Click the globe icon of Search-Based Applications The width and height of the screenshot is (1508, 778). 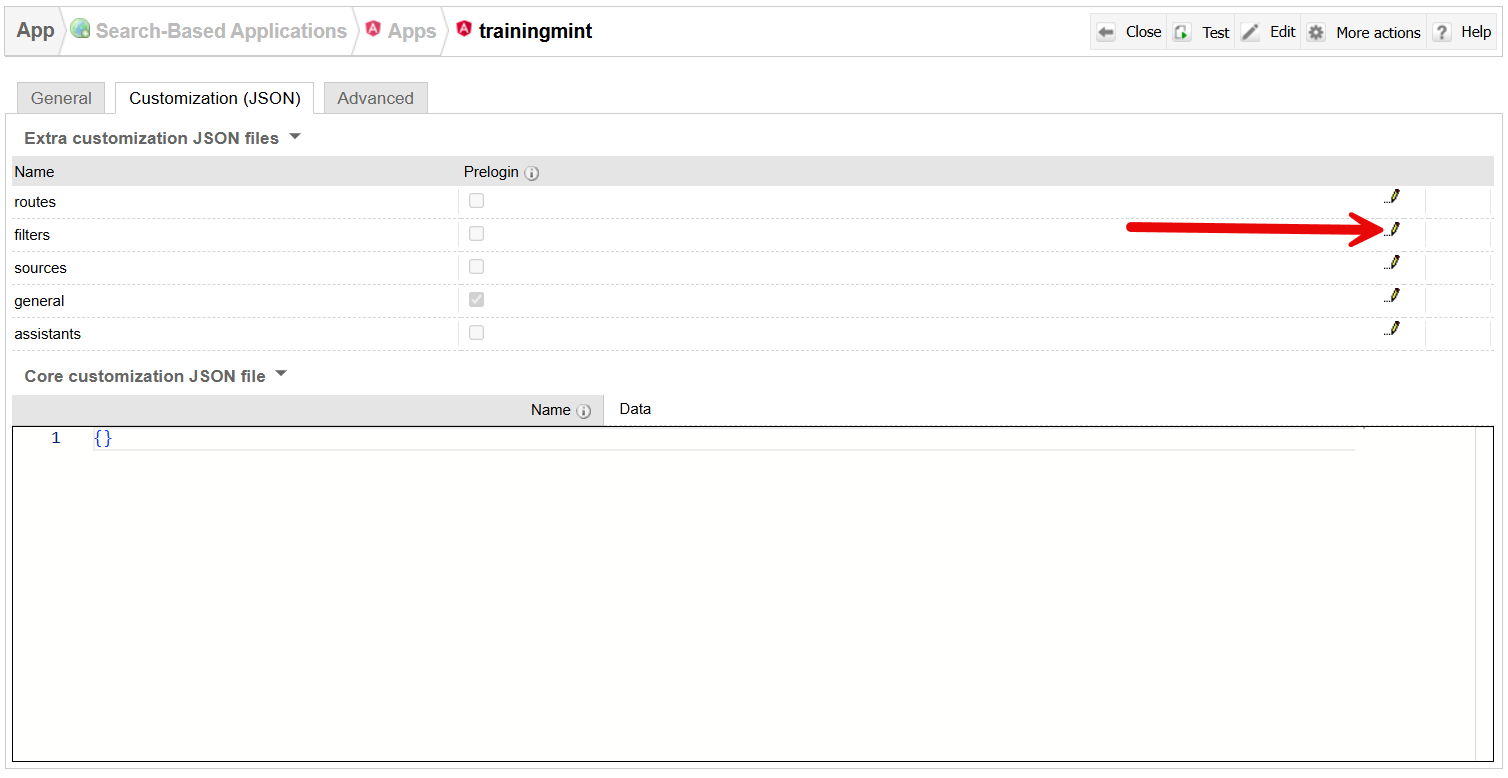[x=81, y=30]
